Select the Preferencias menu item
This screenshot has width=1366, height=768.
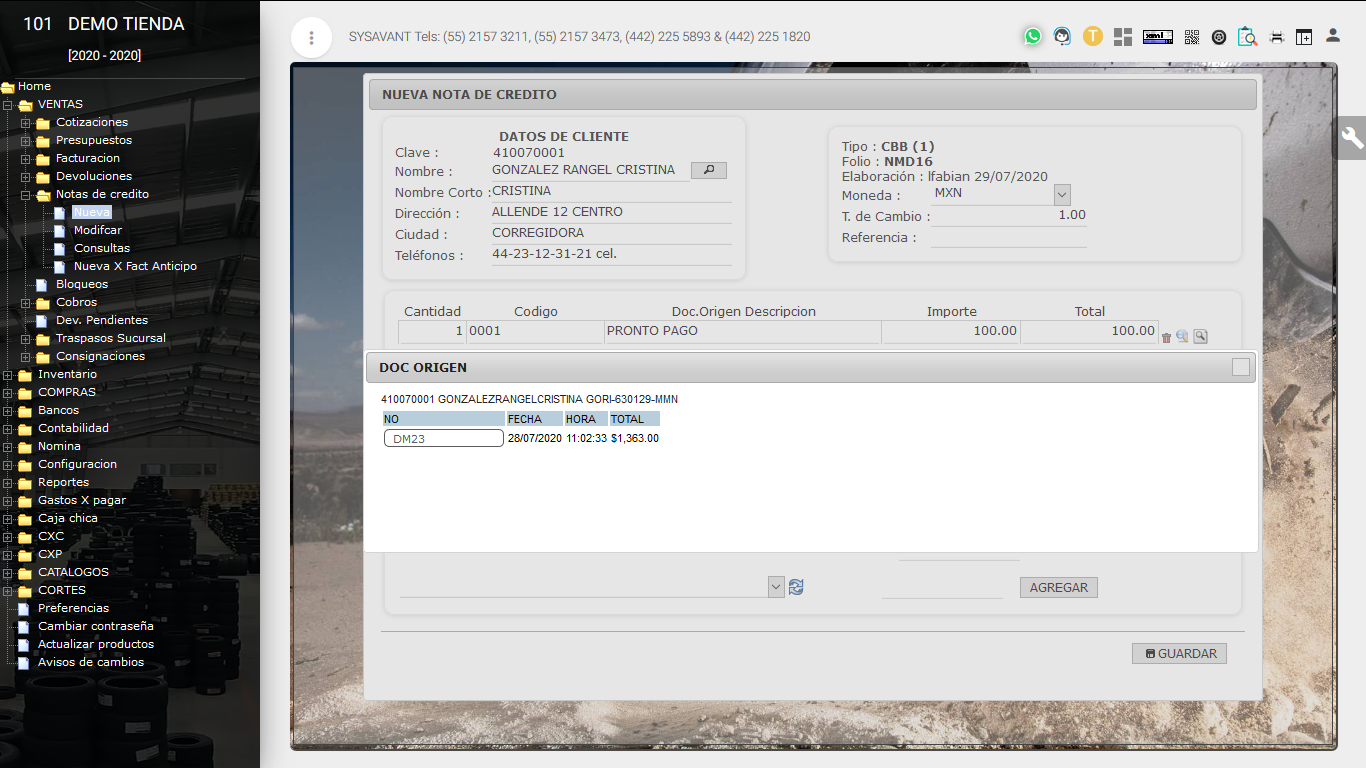pos(73,608)
